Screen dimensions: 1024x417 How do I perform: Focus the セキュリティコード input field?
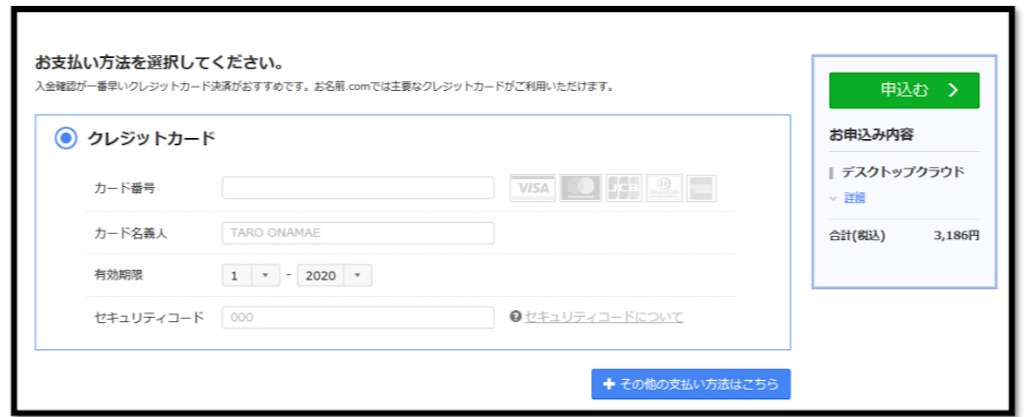click(x=358, y=317)
